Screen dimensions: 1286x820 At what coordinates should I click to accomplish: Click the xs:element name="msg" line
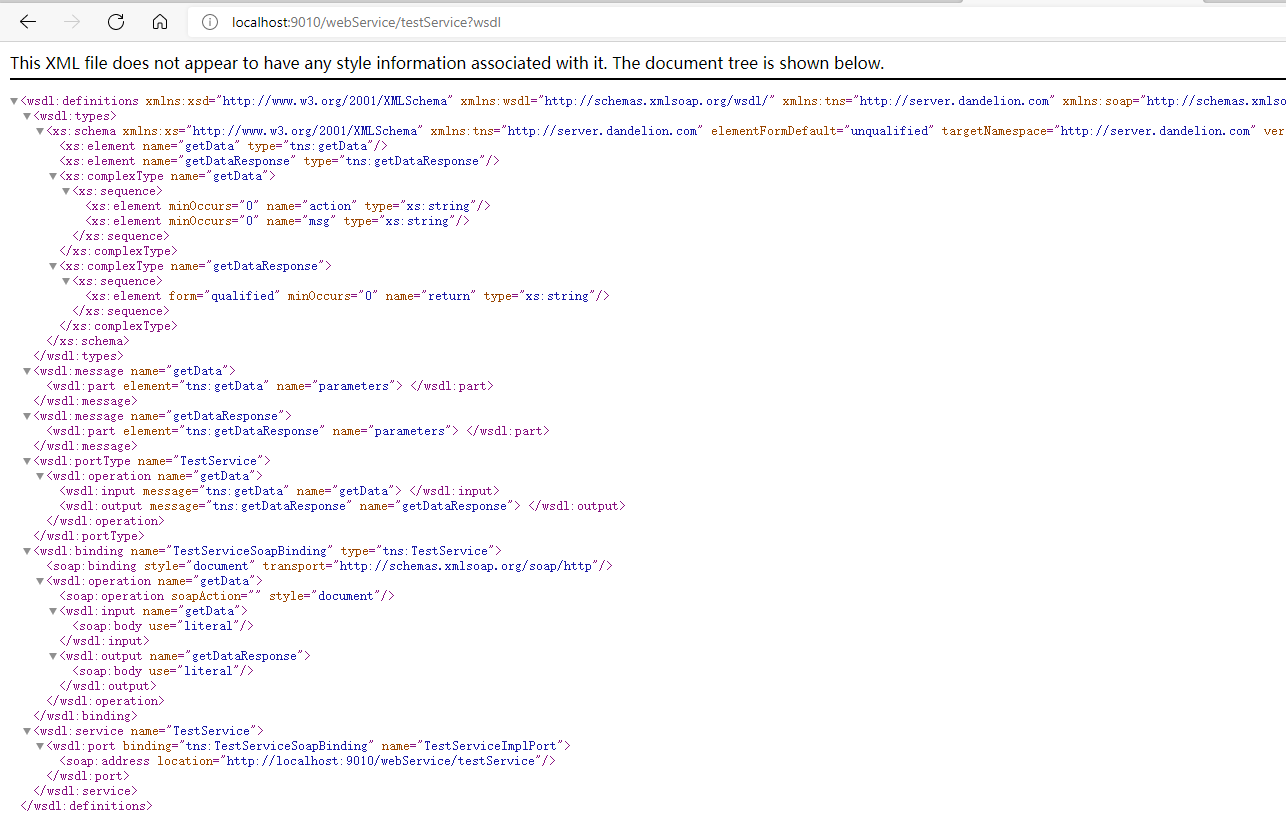point(278,221)
